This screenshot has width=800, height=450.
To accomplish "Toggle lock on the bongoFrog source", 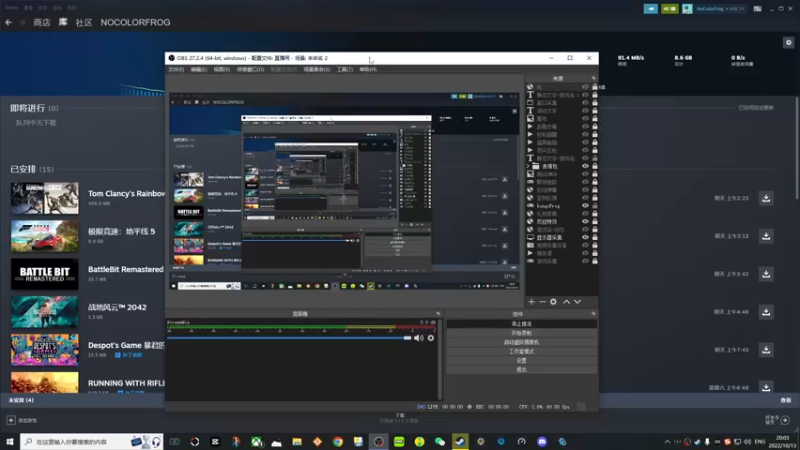I will point(594,206).
